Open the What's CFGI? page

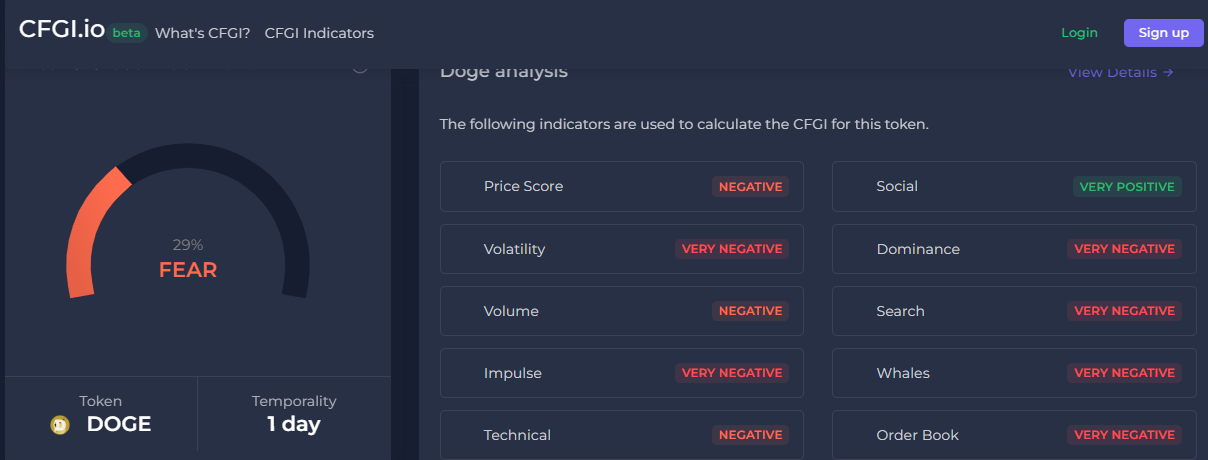[202, 33]
